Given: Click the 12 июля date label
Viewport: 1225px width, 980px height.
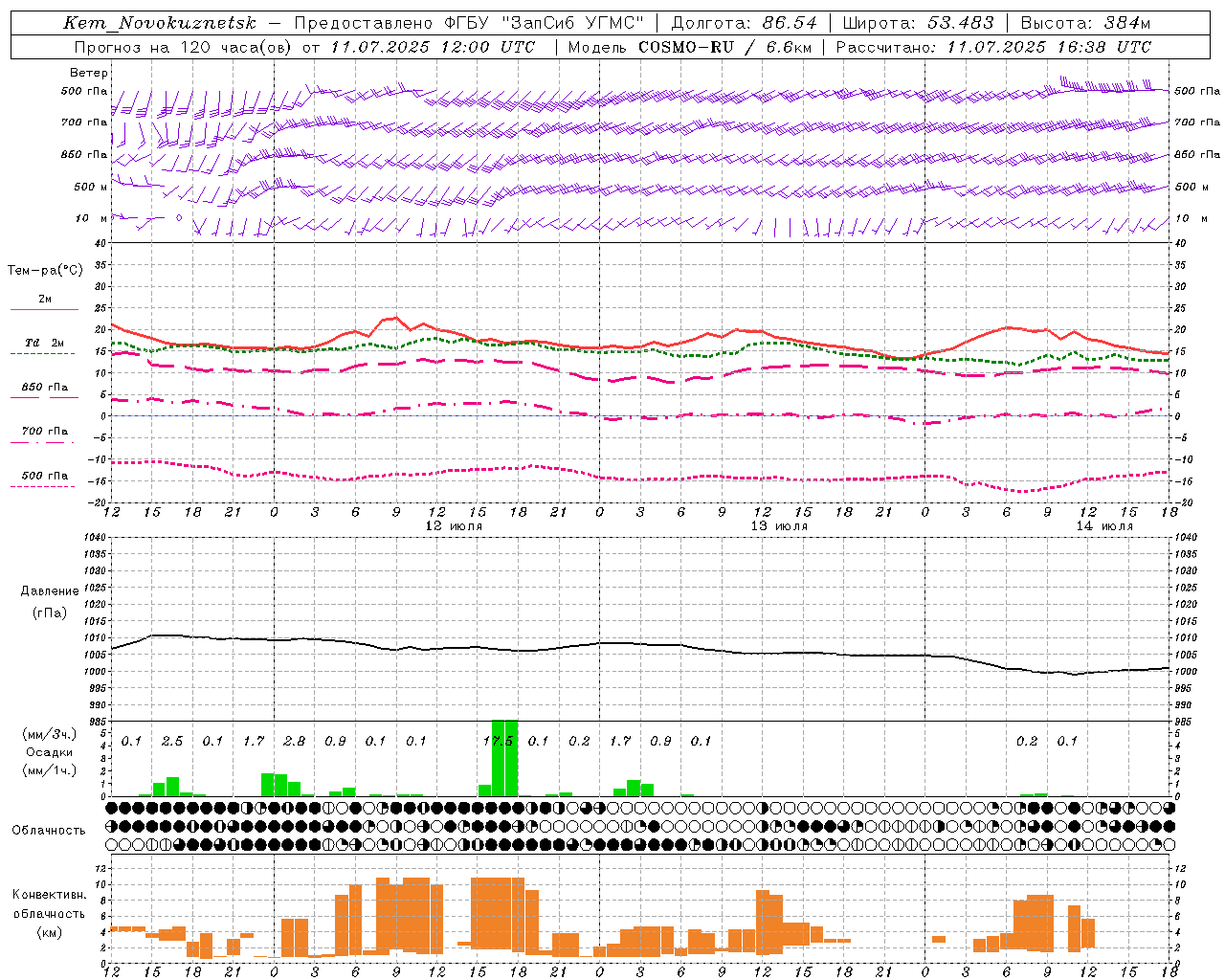Looking at the screenshot, I should pyautogui.click(x=454, y=526).
